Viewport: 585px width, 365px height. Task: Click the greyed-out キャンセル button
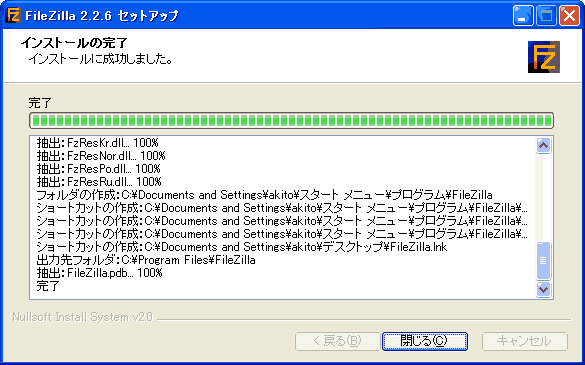coord(525,341)
